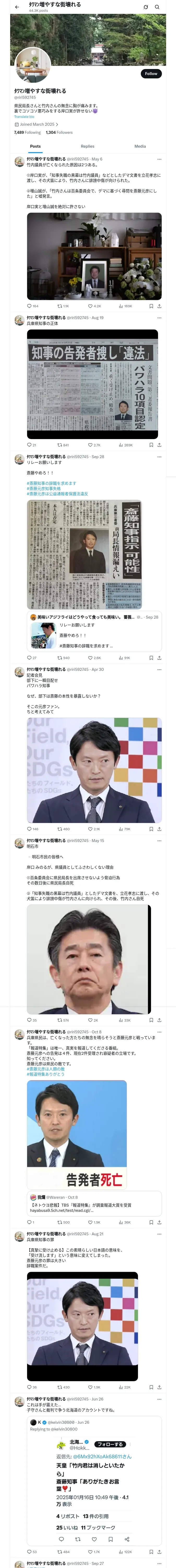Screen dimensions: 176x1568
Task: Open search with the header magnifier icon
Action: [157, 7]
